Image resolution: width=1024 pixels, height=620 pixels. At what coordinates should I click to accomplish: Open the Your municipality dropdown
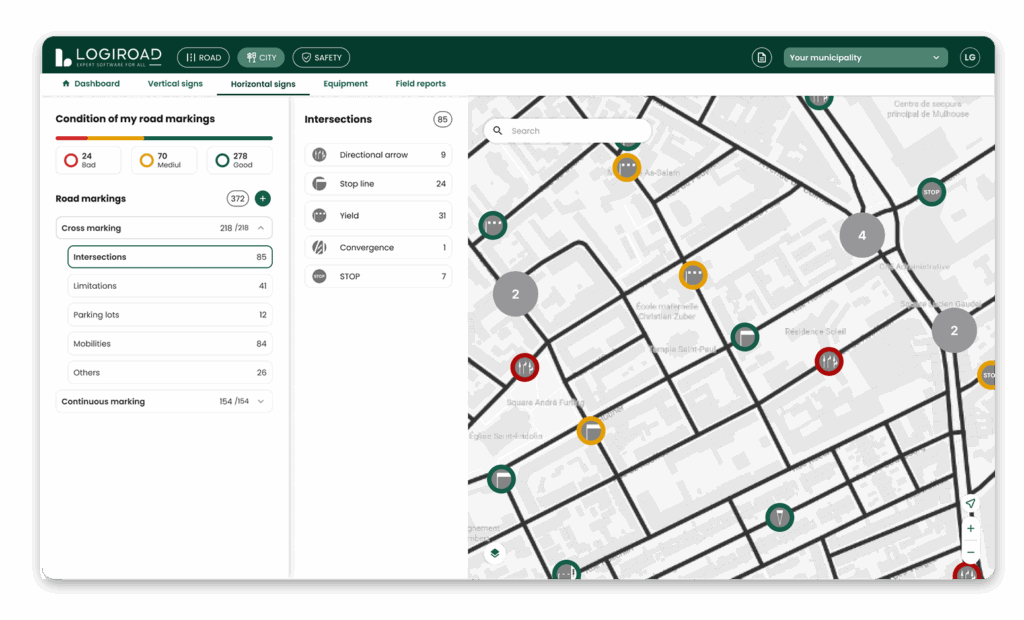(865, 58)
